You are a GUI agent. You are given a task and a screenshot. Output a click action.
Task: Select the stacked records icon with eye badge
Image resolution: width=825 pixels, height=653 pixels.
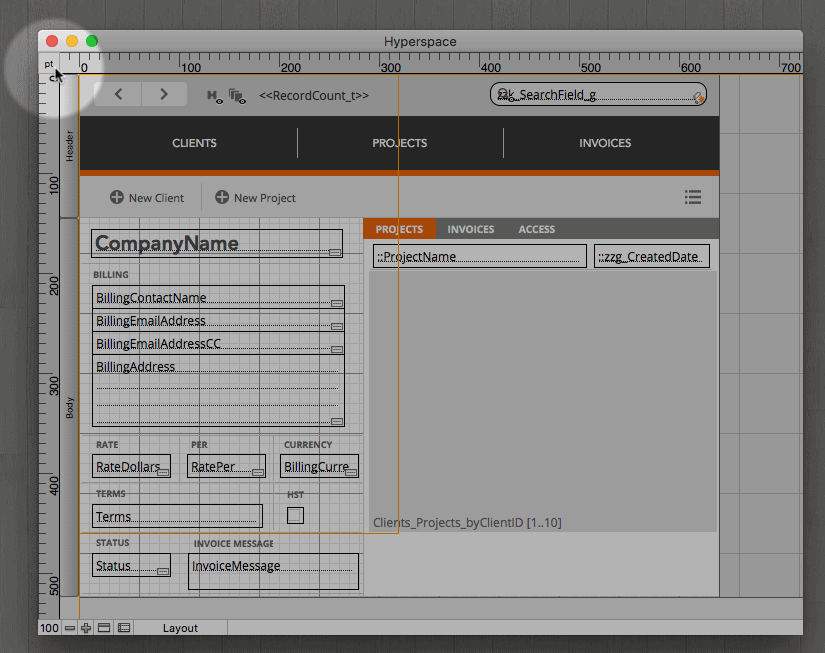237,96
